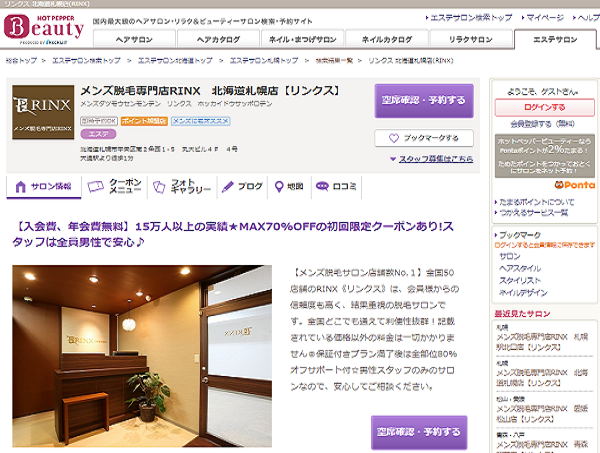Viewport: 600px width, 453px height.
Task: Switch to クーポンメニュー tab
Action: [x=115, y=186]
